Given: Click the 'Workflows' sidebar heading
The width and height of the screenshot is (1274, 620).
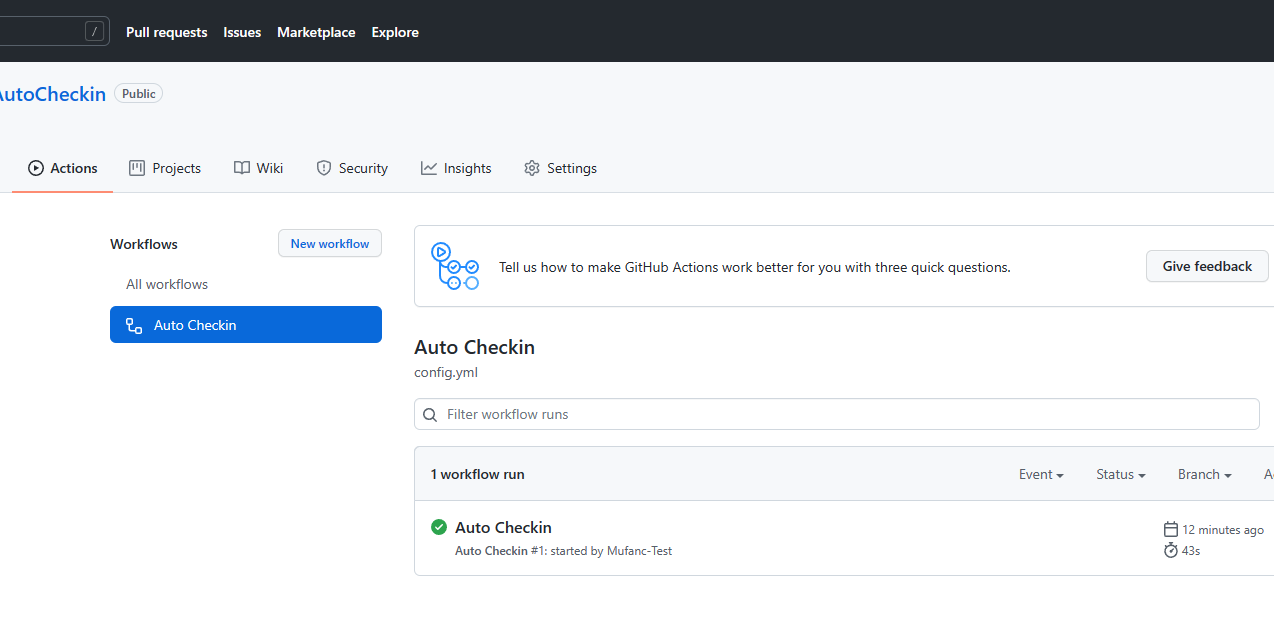Looking at the screenshot, I should (x=144, y=244).
